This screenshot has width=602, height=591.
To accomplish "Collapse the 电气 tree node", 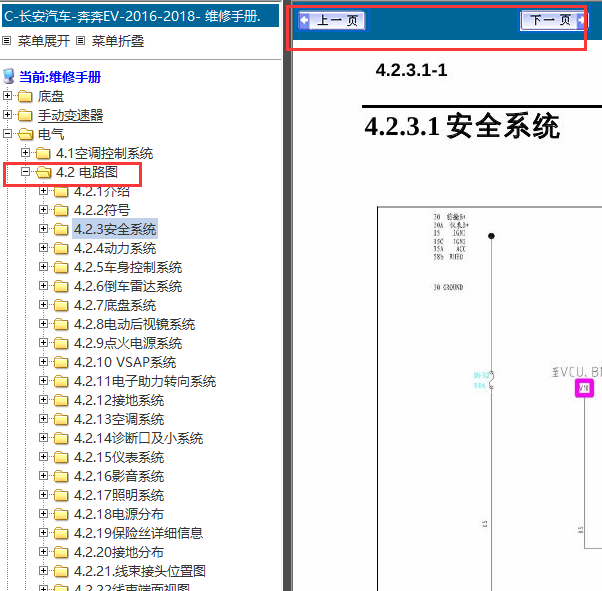I will point(7,133).
